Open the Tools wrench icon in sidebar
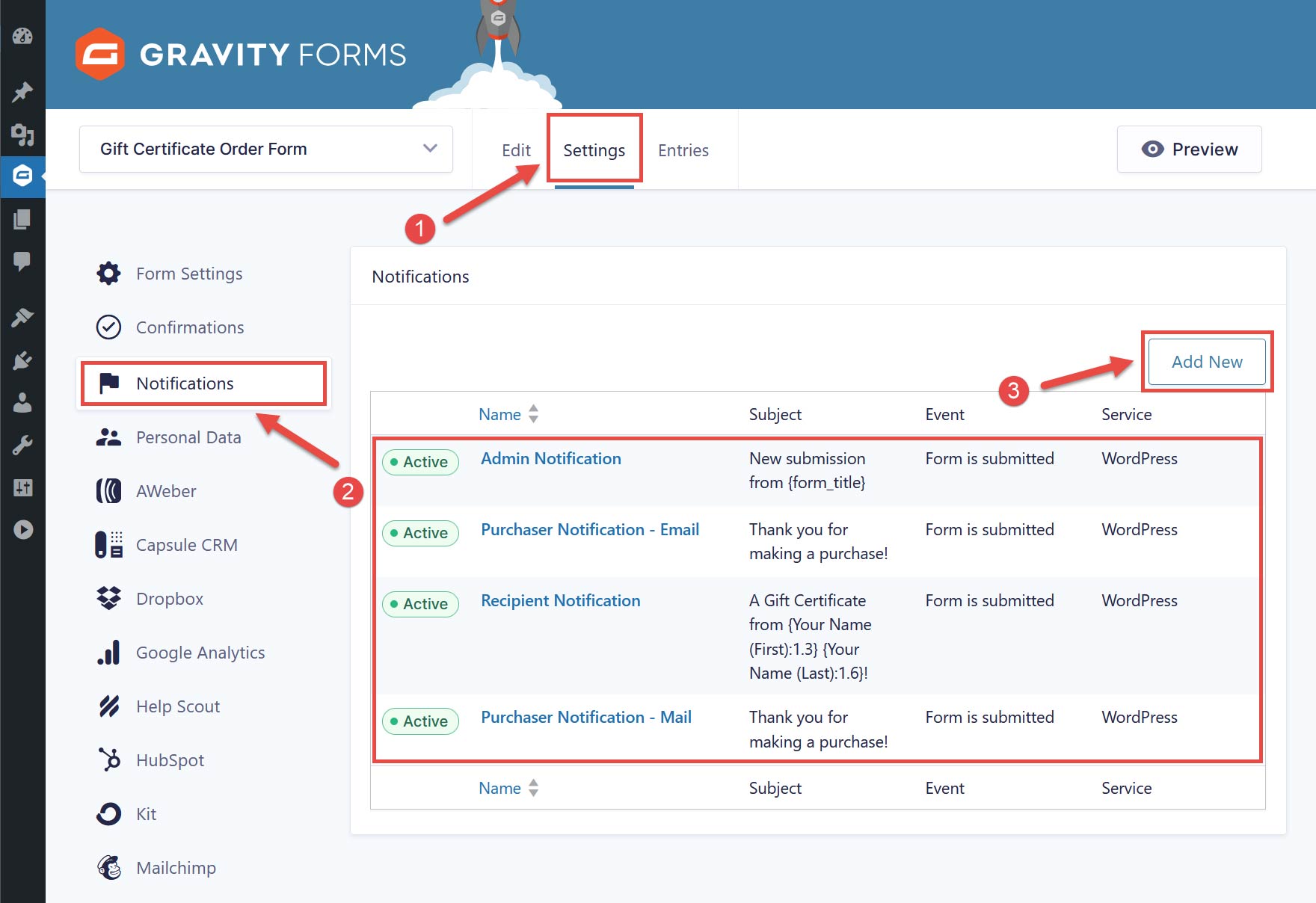Image resolution: width=1316 pixels, height=903 pixels. (22, 446)
